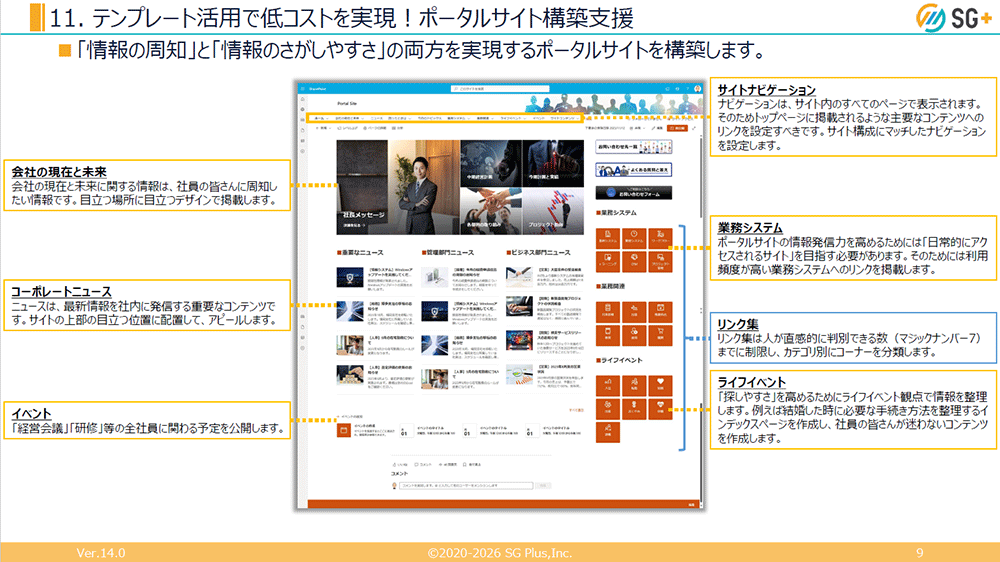Viewport: 1000px width, 562px height.
Task: Click the orange calendar icon in events row
Action: pos(343,431)
